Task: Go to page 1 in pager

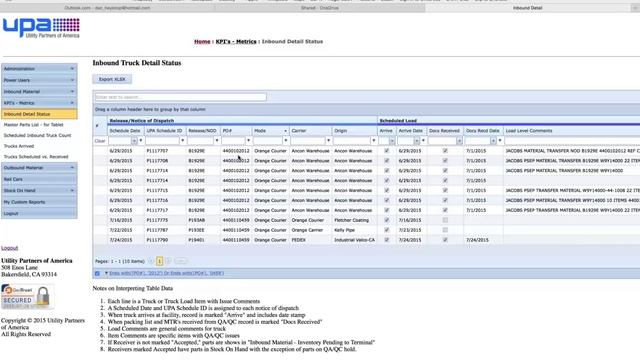Action: pos(160,261)
